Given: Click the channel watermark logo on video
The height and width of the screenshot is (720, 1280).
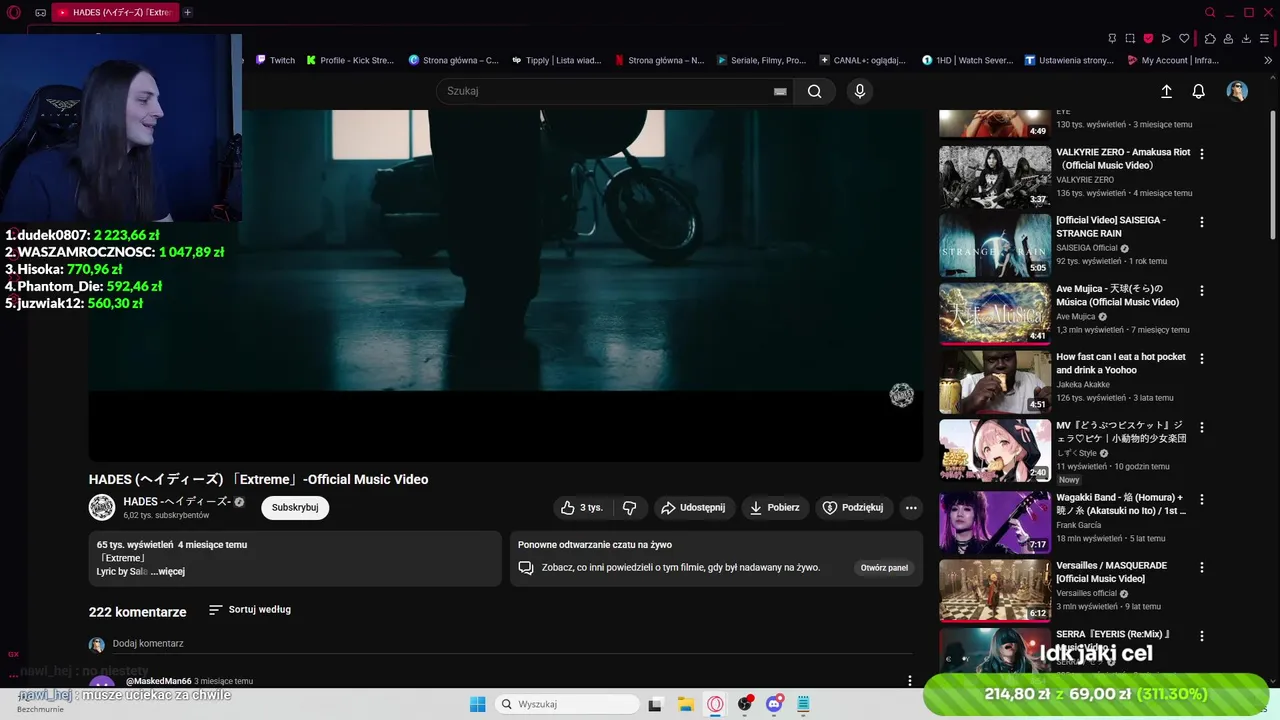Looking at the screenshot, I should (902, 395).
